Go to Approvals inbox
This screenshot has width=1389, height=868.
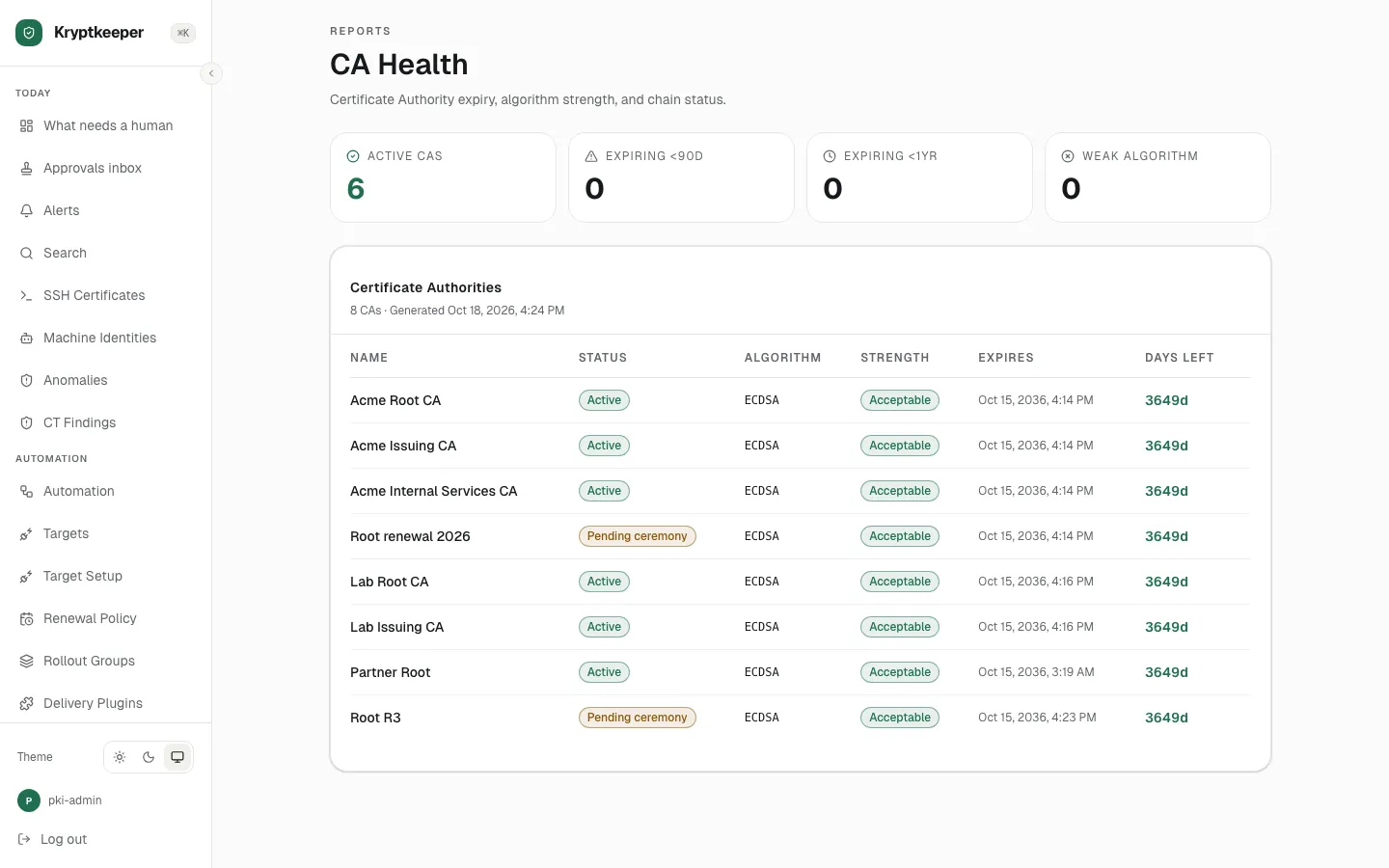click(93, 169)
